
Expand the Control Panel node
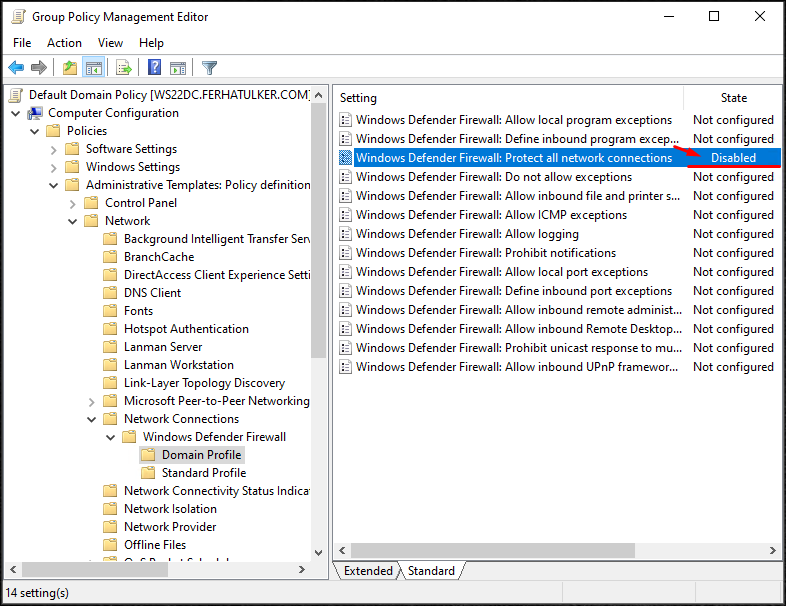coord(73,204)
